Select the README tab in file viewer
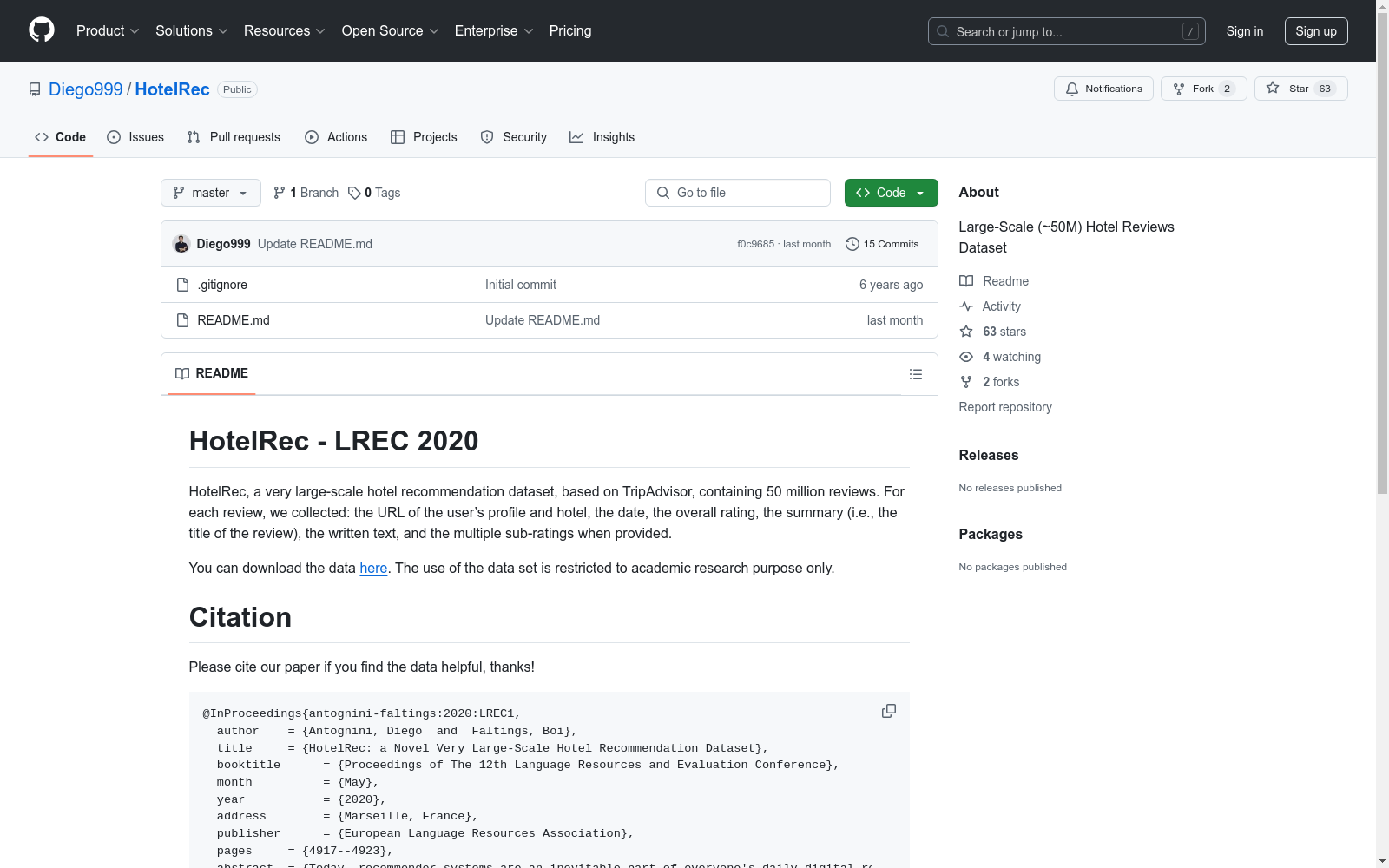 pos(212,373)
